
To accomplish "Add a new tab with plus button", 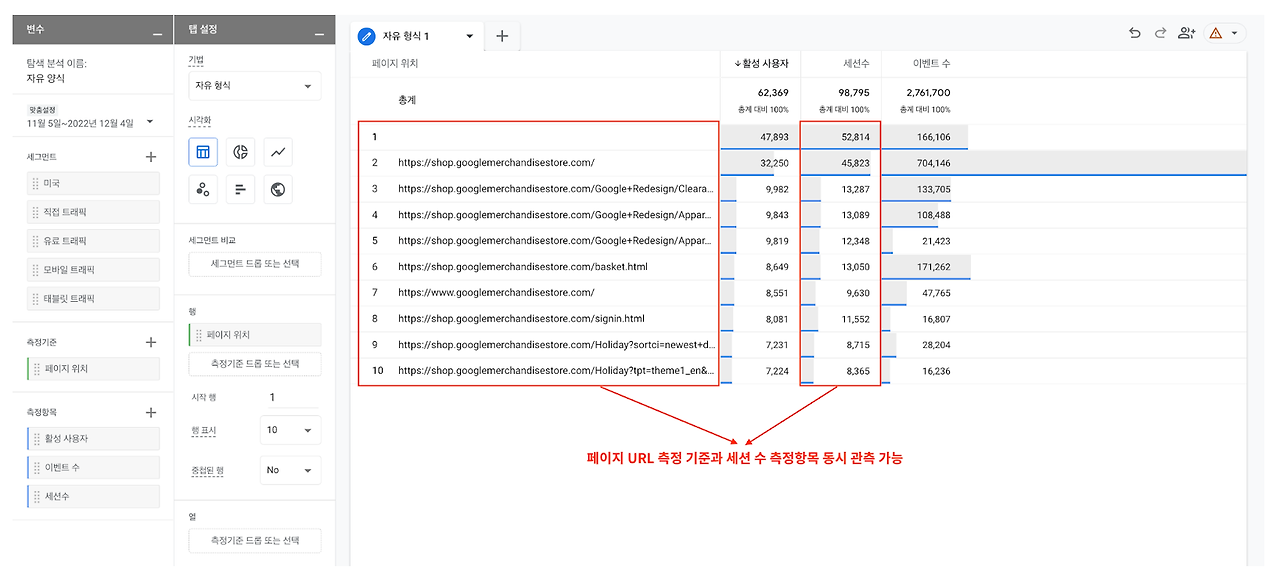I will [x=502, y=36].
